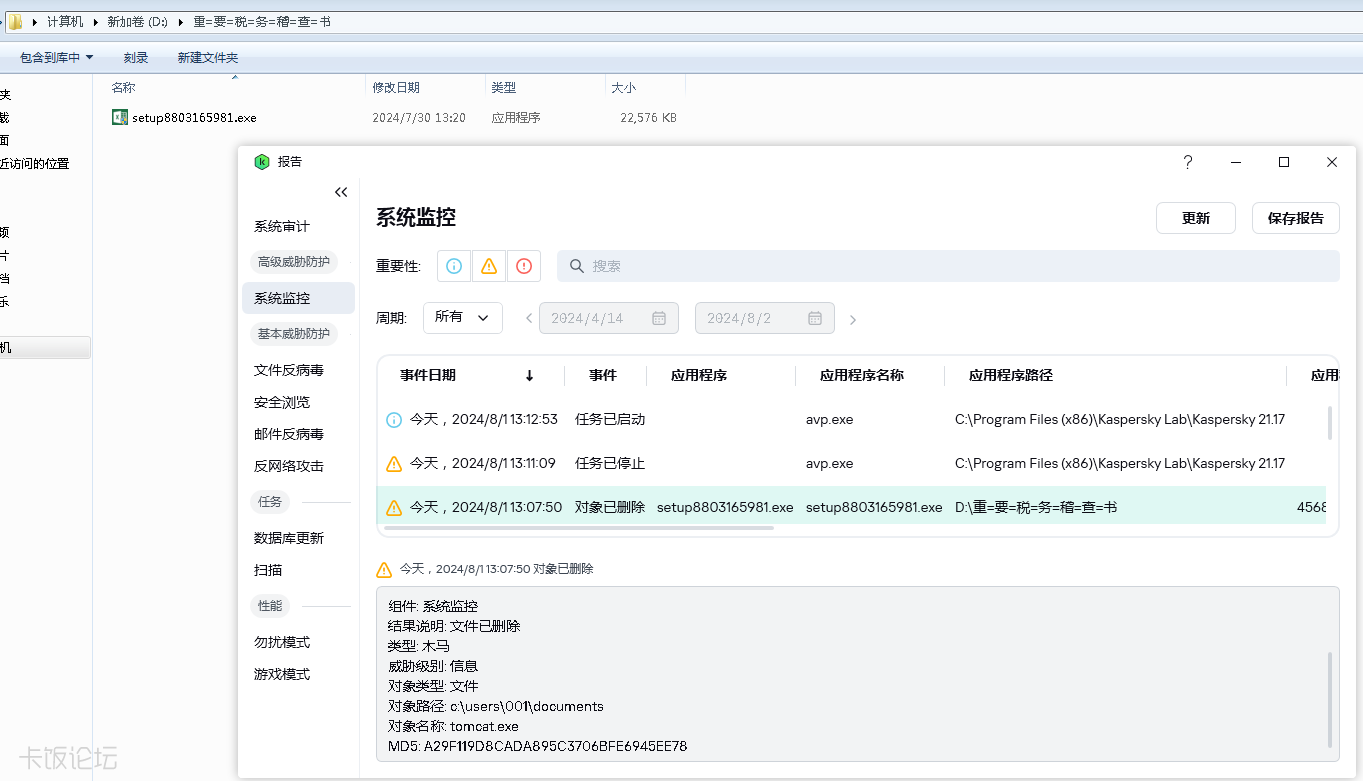The image size is (1363, 781).
Task: Toggle the warning importance filter icon
Action: (x=489, y=266)
